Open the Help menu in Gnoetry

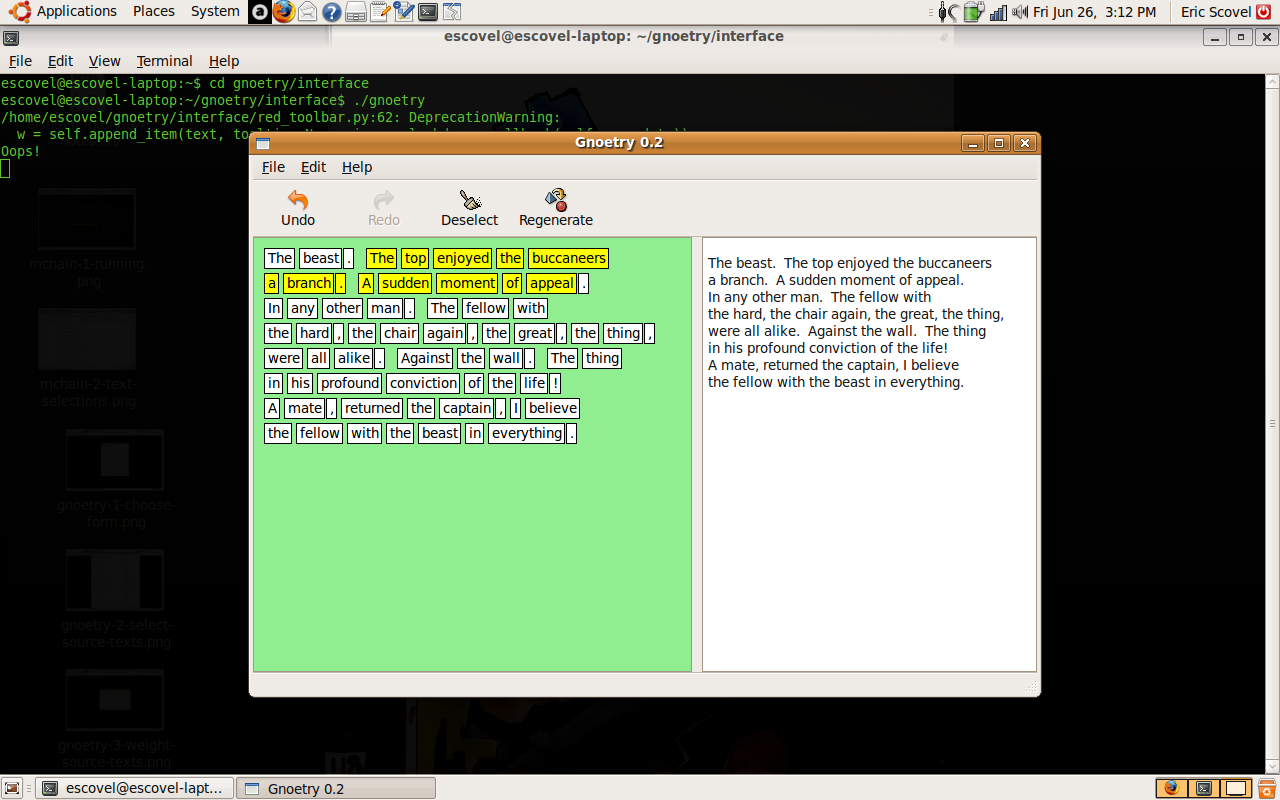coord(356,167)
